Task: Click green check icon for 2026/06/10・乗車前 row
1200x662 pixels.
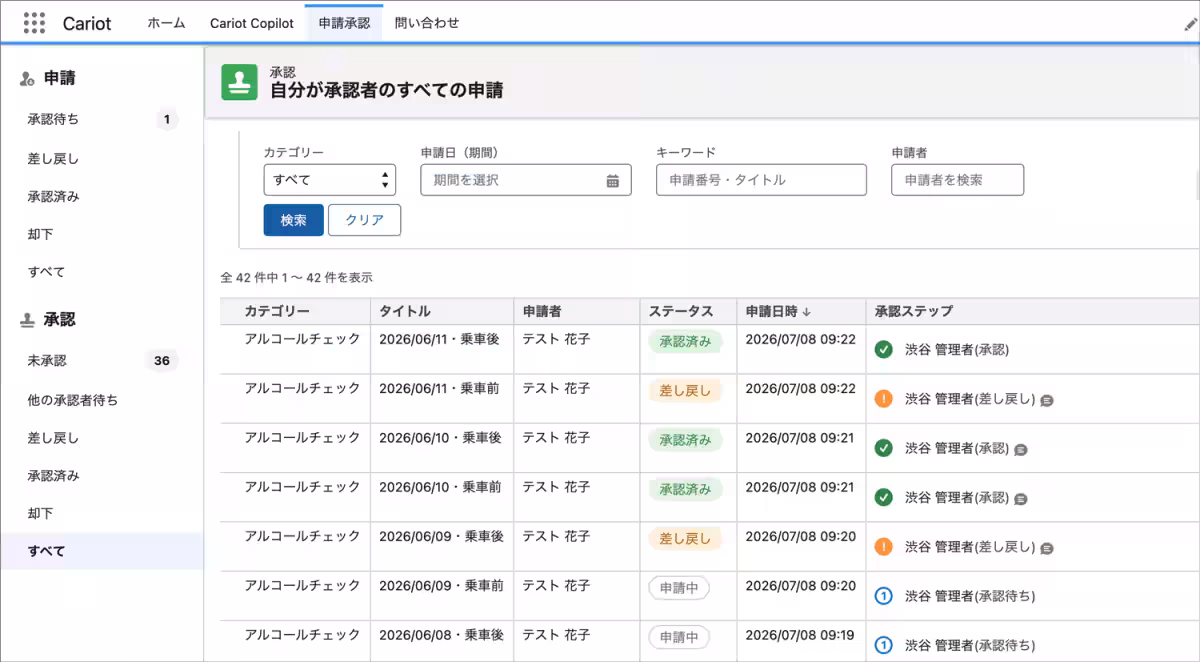Action: [x=883, y=497]
